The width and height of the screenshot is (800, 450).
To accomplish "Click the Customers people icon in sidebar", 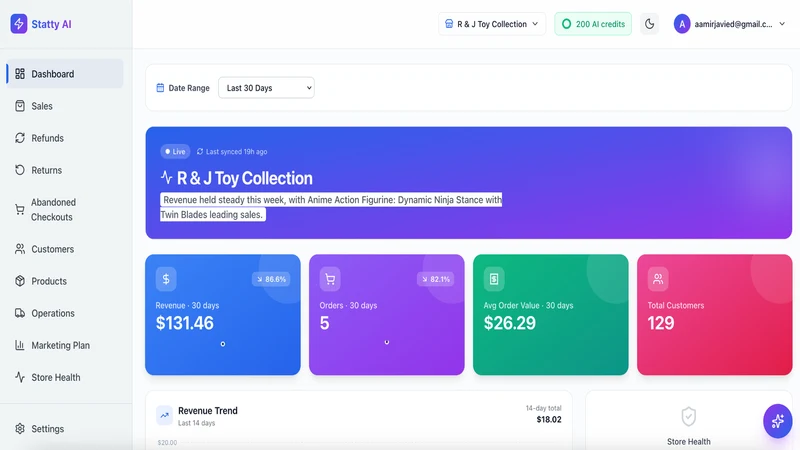I will [x=20, y=249].
